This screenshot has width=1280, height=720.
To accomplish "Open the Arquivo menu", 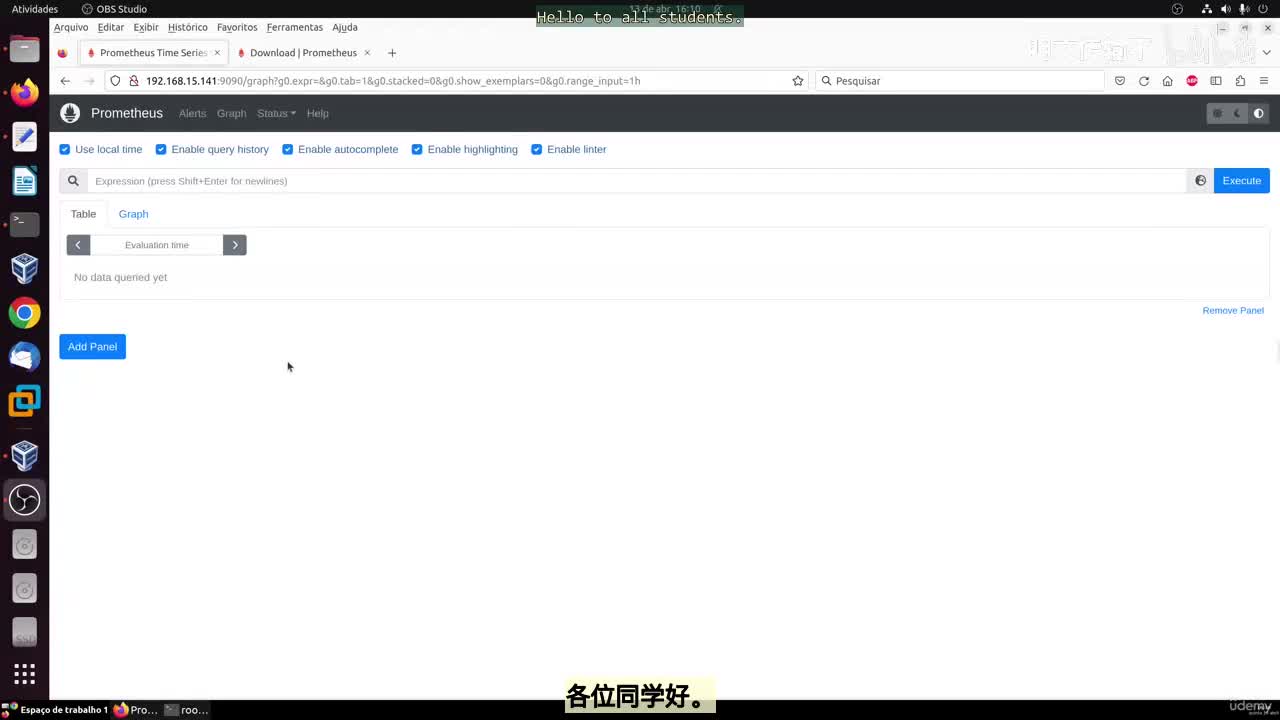I will point(71,27).
